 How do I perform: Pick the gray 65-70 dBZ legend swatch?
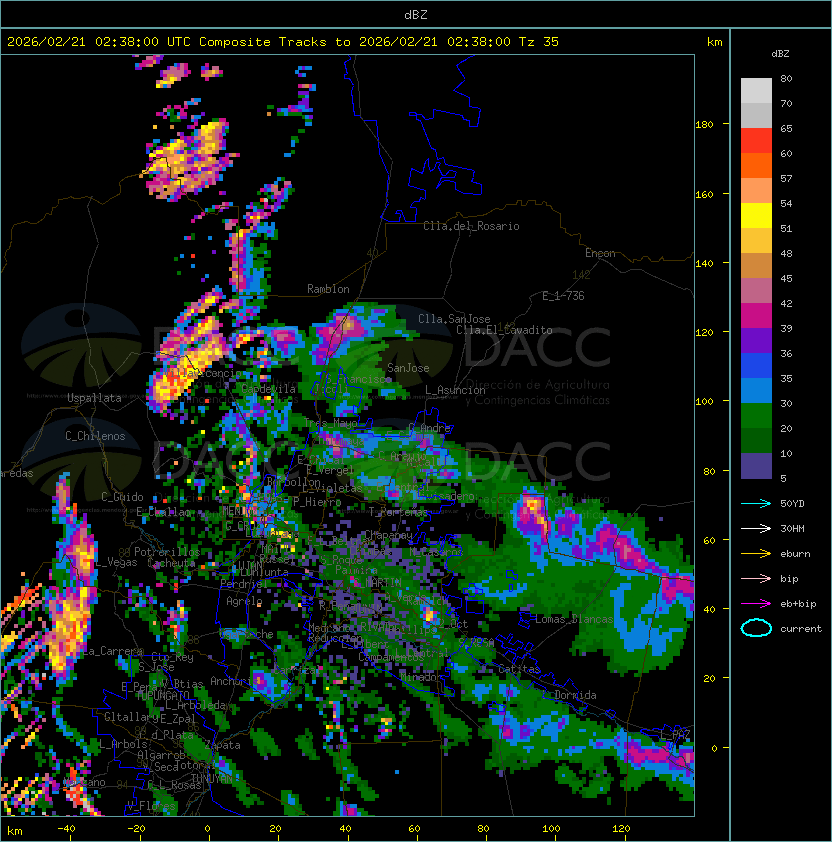click(x=756, y=115)
